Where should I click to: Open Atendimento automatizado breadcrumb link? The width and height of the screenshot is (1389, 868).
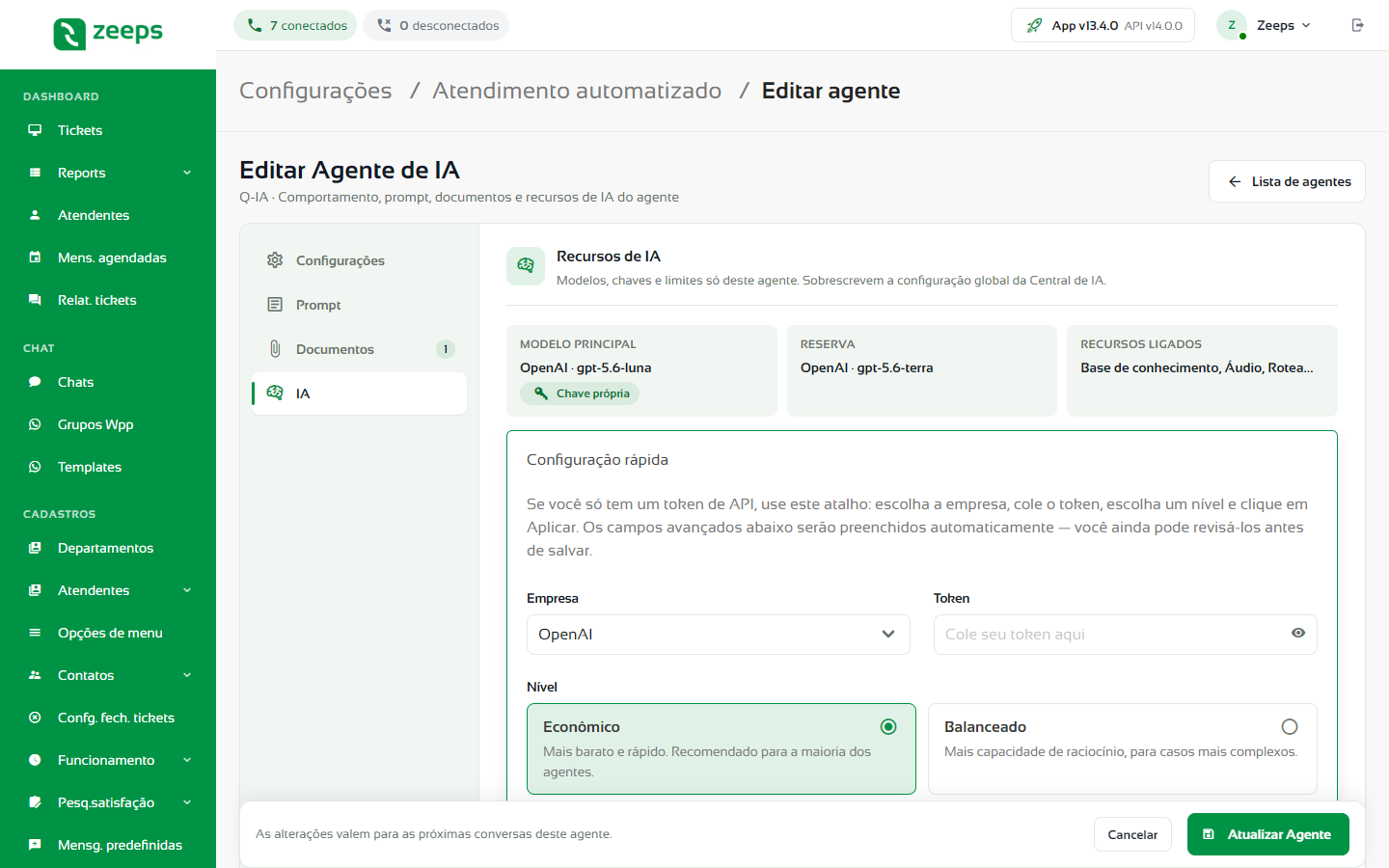click(577, 91)
